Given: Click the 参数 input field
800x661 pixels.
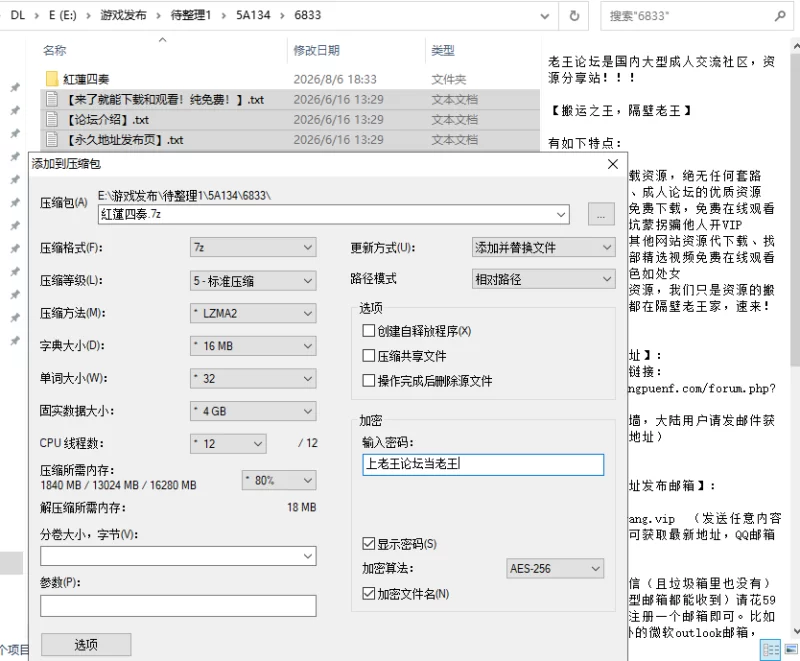Looking at the screenshot, I should [178, 606].
